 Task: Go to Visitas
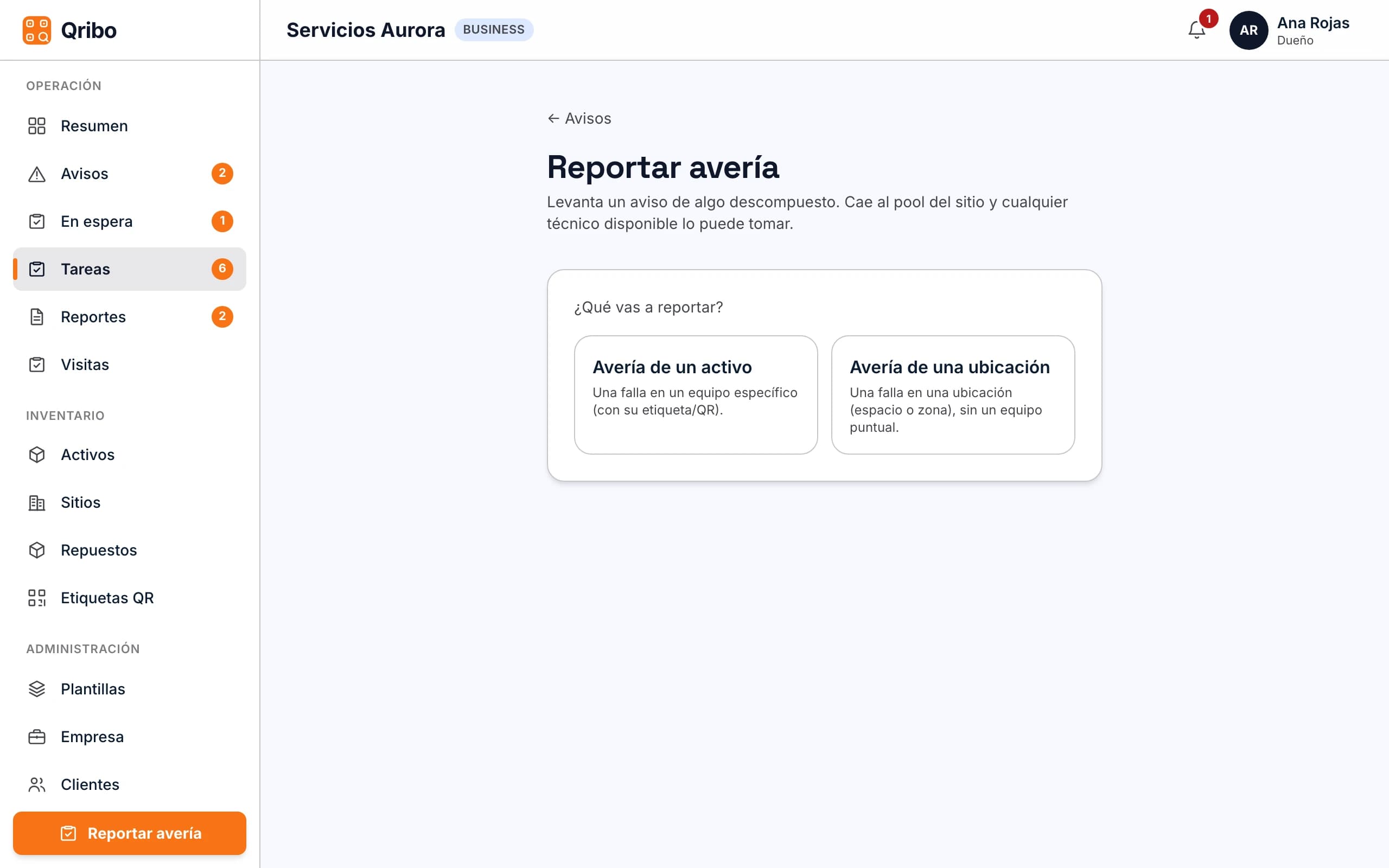[x=130, y=364]
